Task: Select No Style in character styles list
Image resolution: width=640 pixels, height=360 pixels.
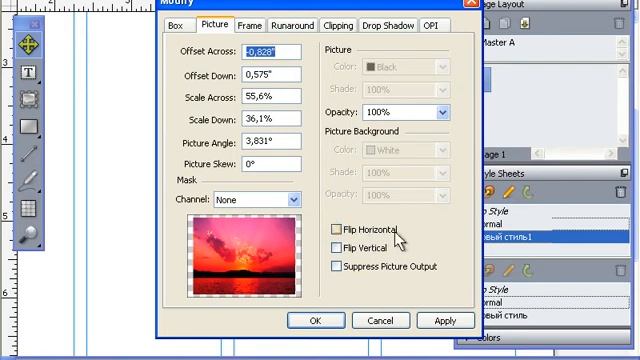Action: pyautogui.click(x=556, y=289)
